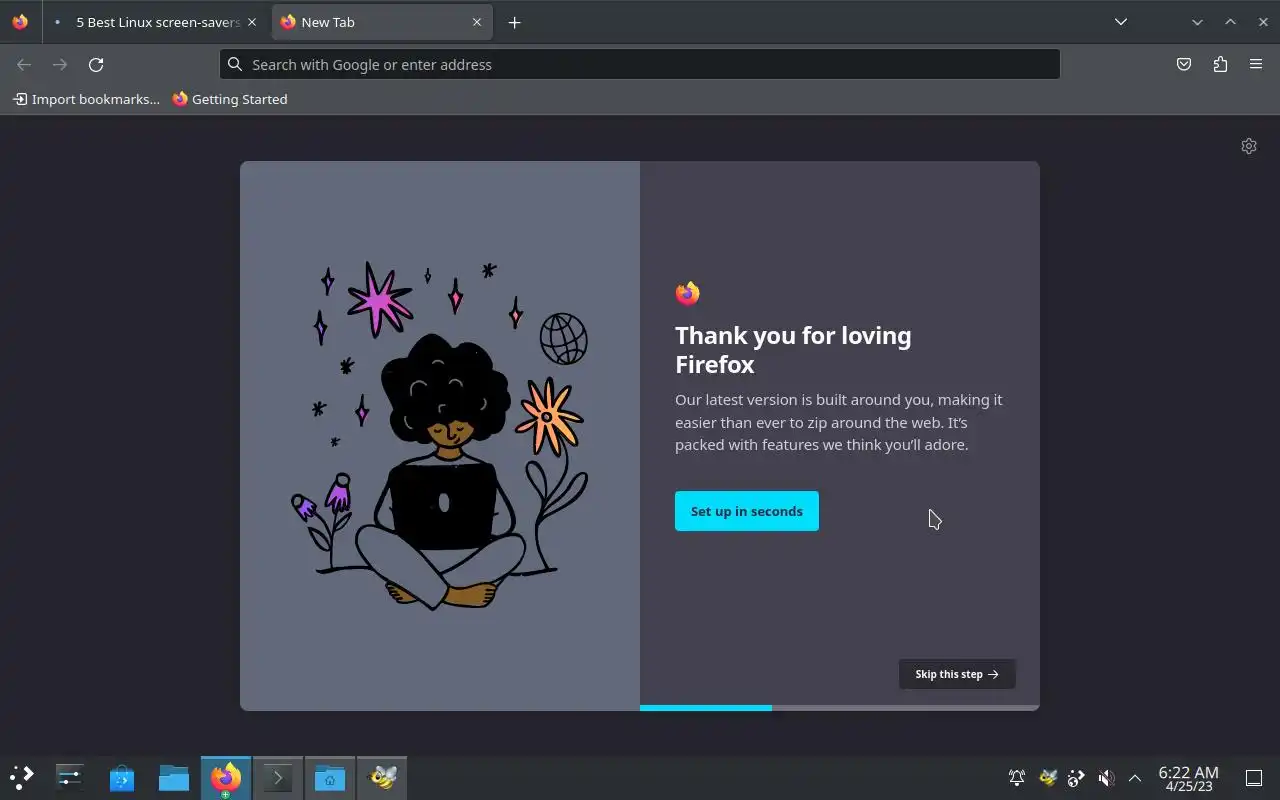Click the window keep-below chevron down button

1197,22
